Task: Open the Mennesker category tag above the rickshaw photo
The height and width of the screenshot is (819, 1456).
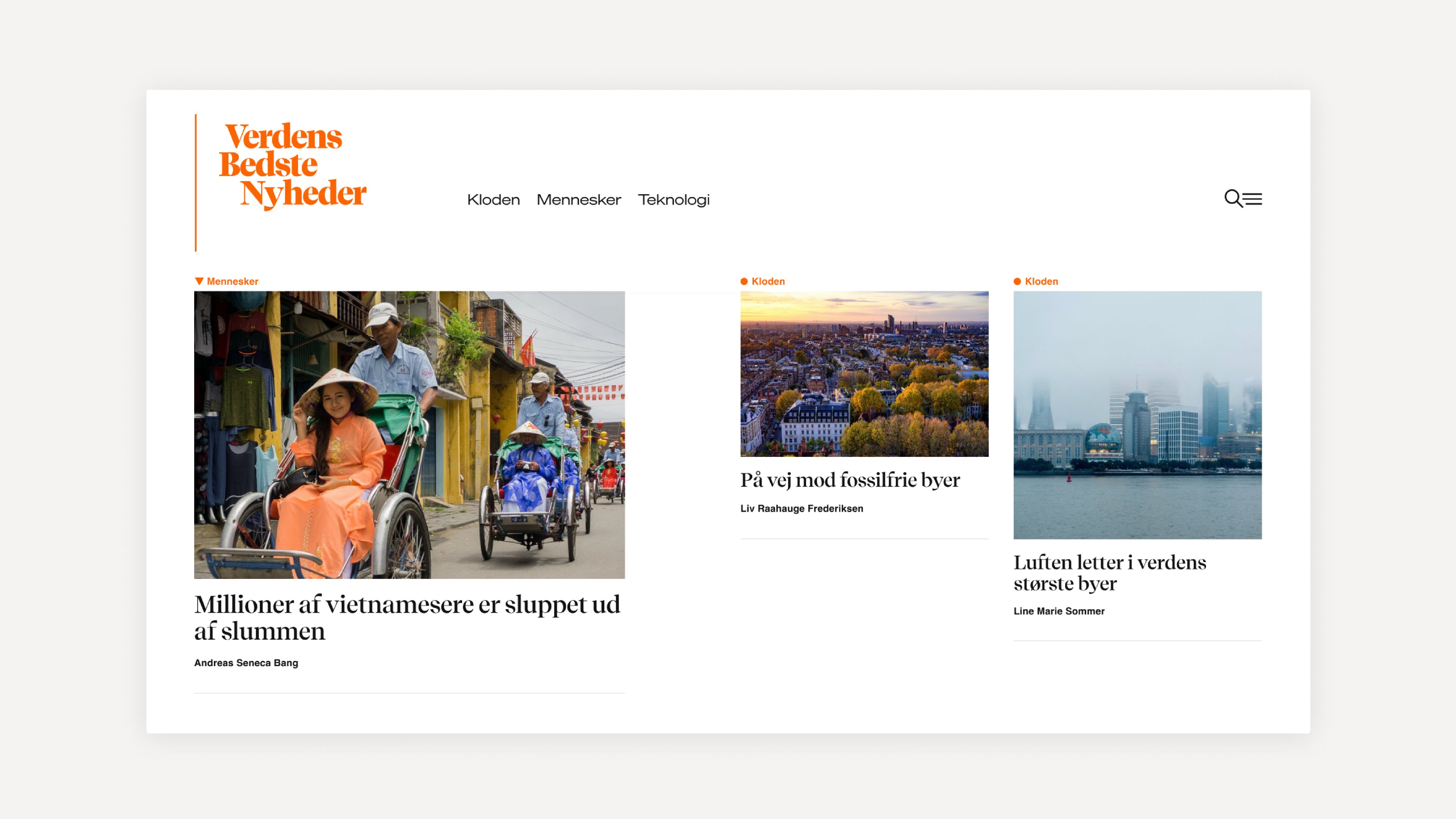Action: pyautogui.click(x=232, y=281)
